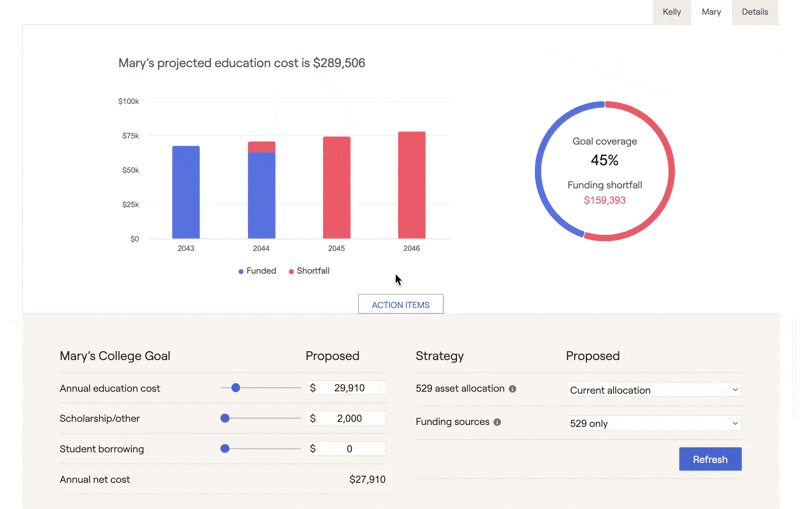Click the ACTION ITEMS button
The height and width of the screenshot is (509, 800).
tap(400, 305)
